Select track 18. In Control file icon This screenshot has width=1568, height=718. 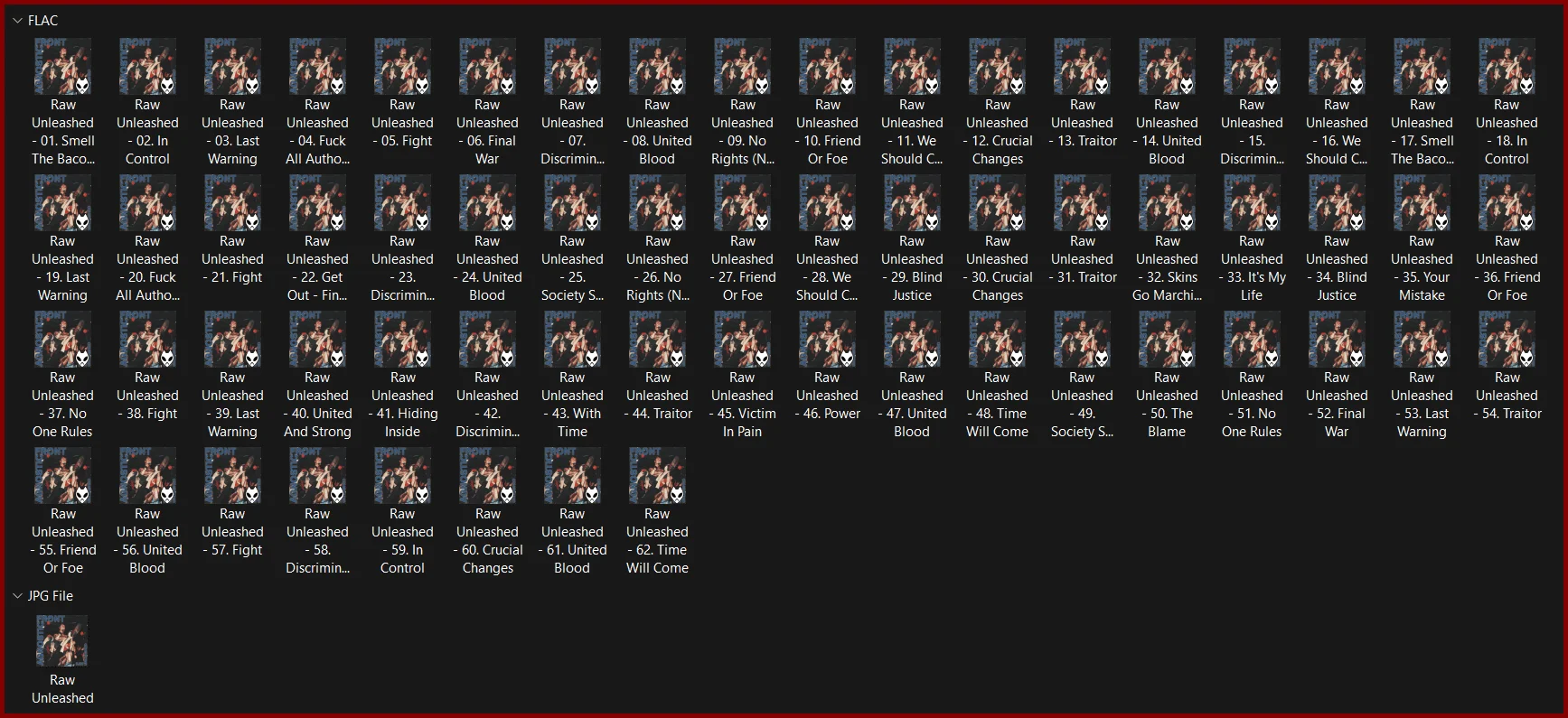coord(1507,67)
